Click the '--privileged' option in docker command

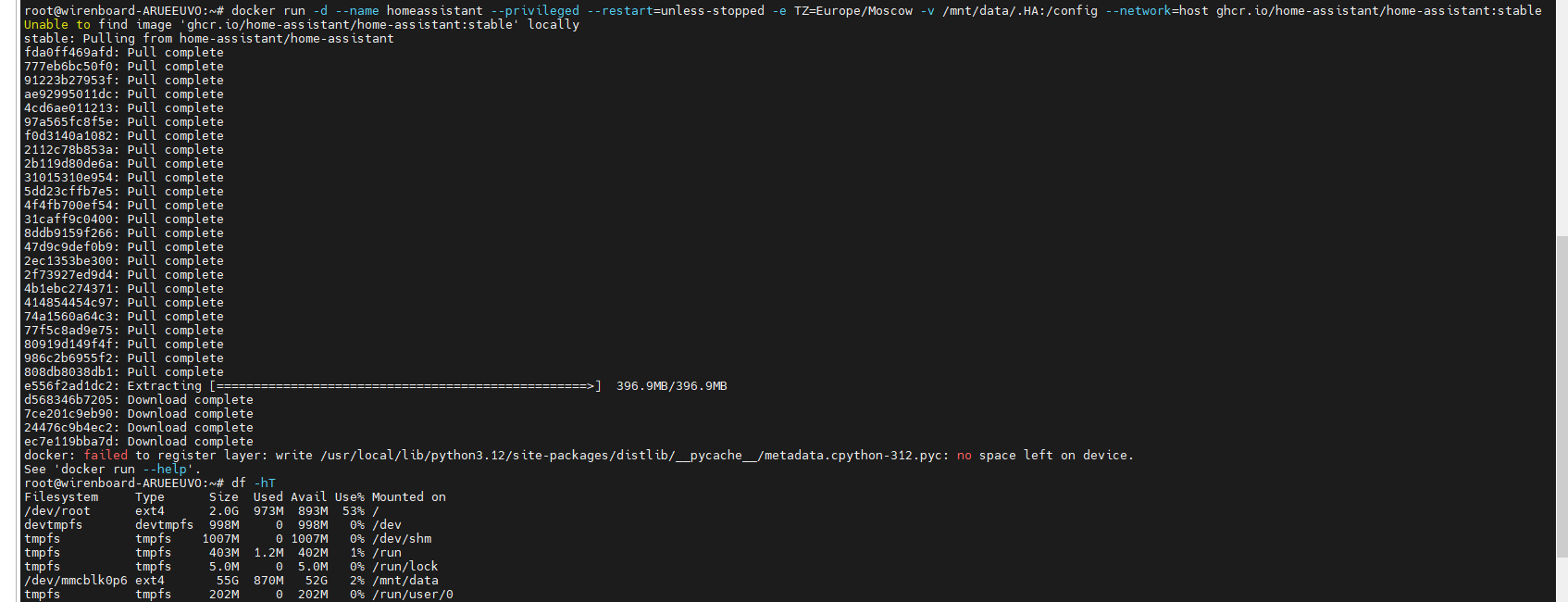click(x=535, y=11)
